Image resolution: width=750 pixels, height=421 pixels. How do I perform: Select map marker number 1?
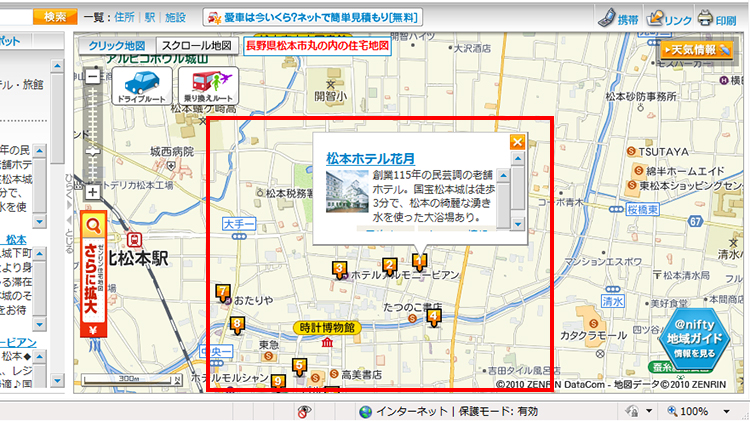(419, 262)
